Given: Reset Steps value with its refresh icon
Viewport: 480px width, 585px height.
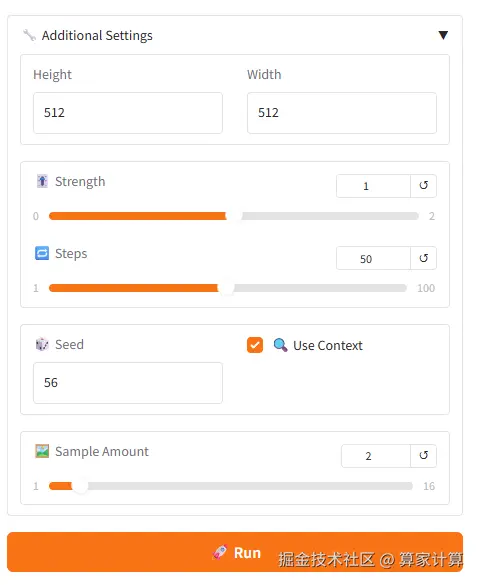Looking at the screenshot, I should click(423, 258).
